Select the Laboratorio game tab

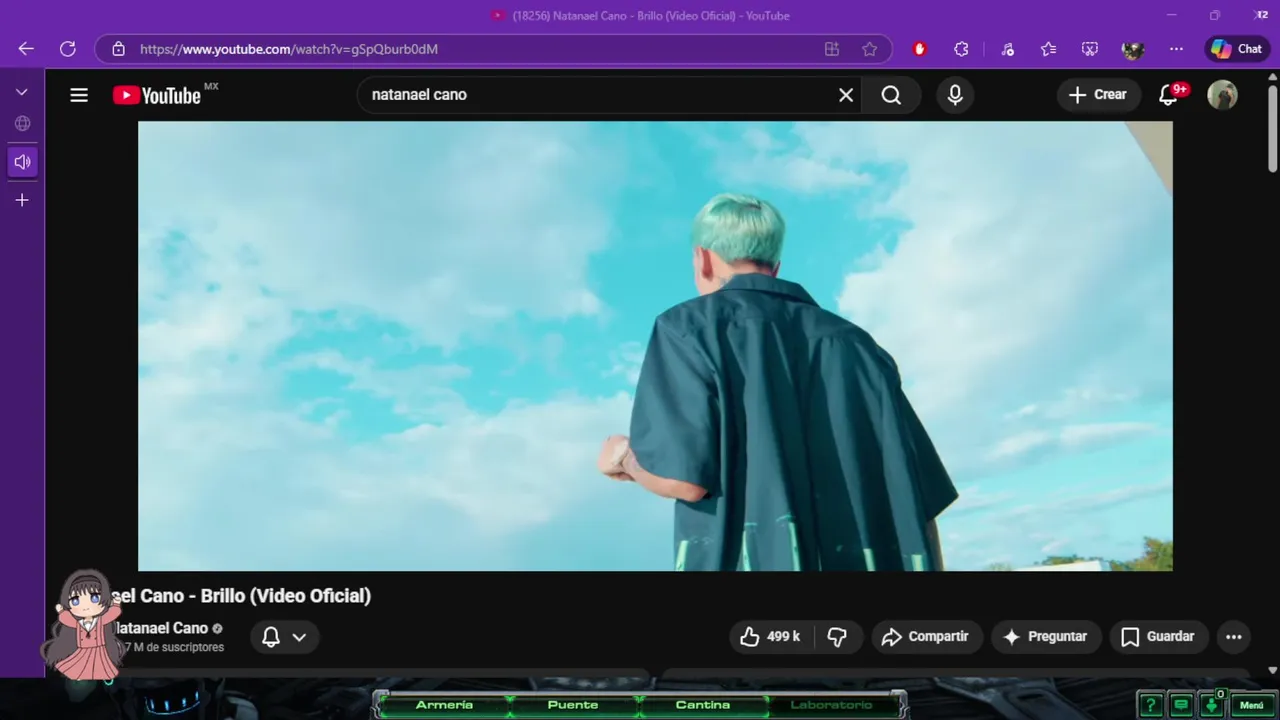[x=831, y=705]
